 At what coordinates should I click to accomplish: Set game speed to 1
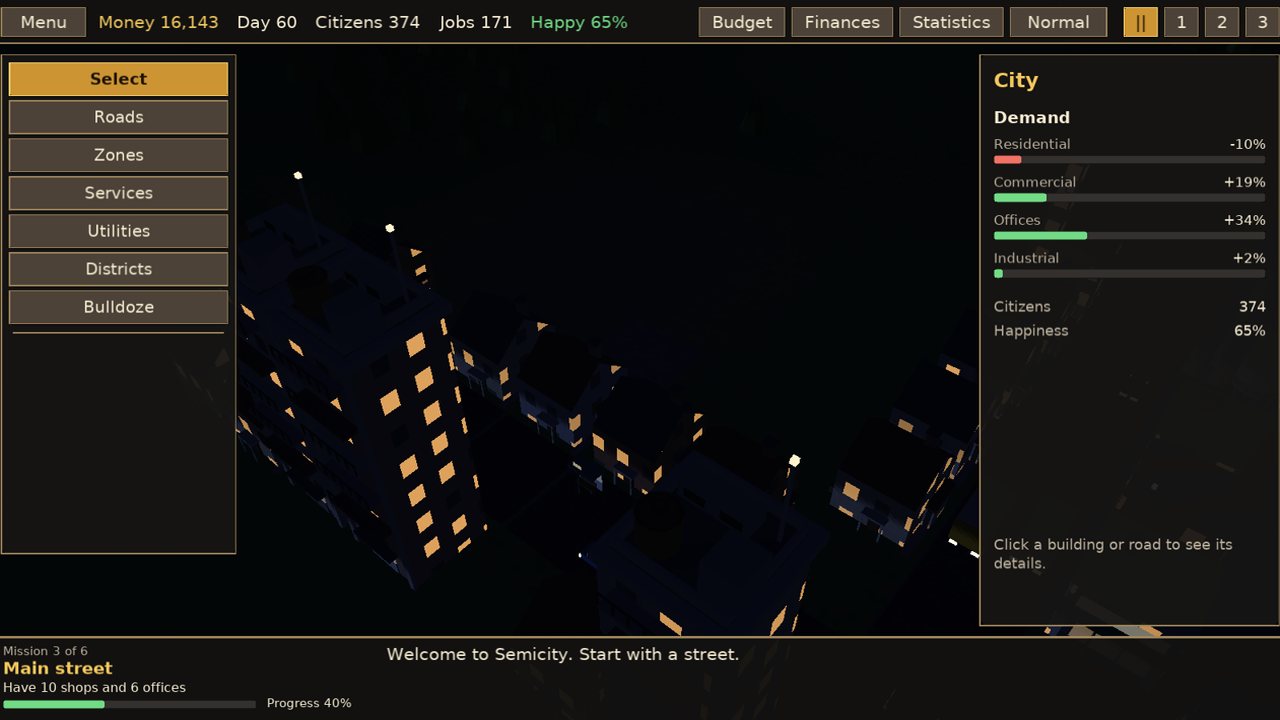pos(1181,22)
